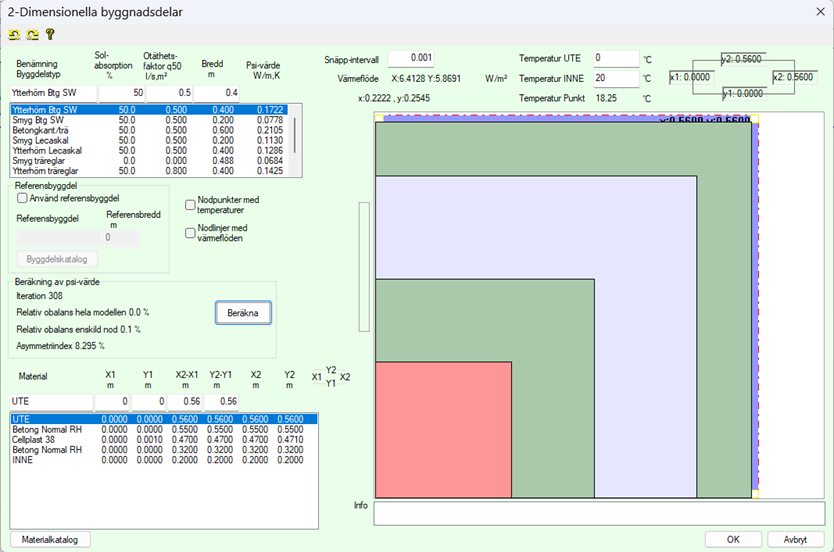Viewport: 834px width, 552px height.
Task: Open help via question mark icon
Action: 49,34
